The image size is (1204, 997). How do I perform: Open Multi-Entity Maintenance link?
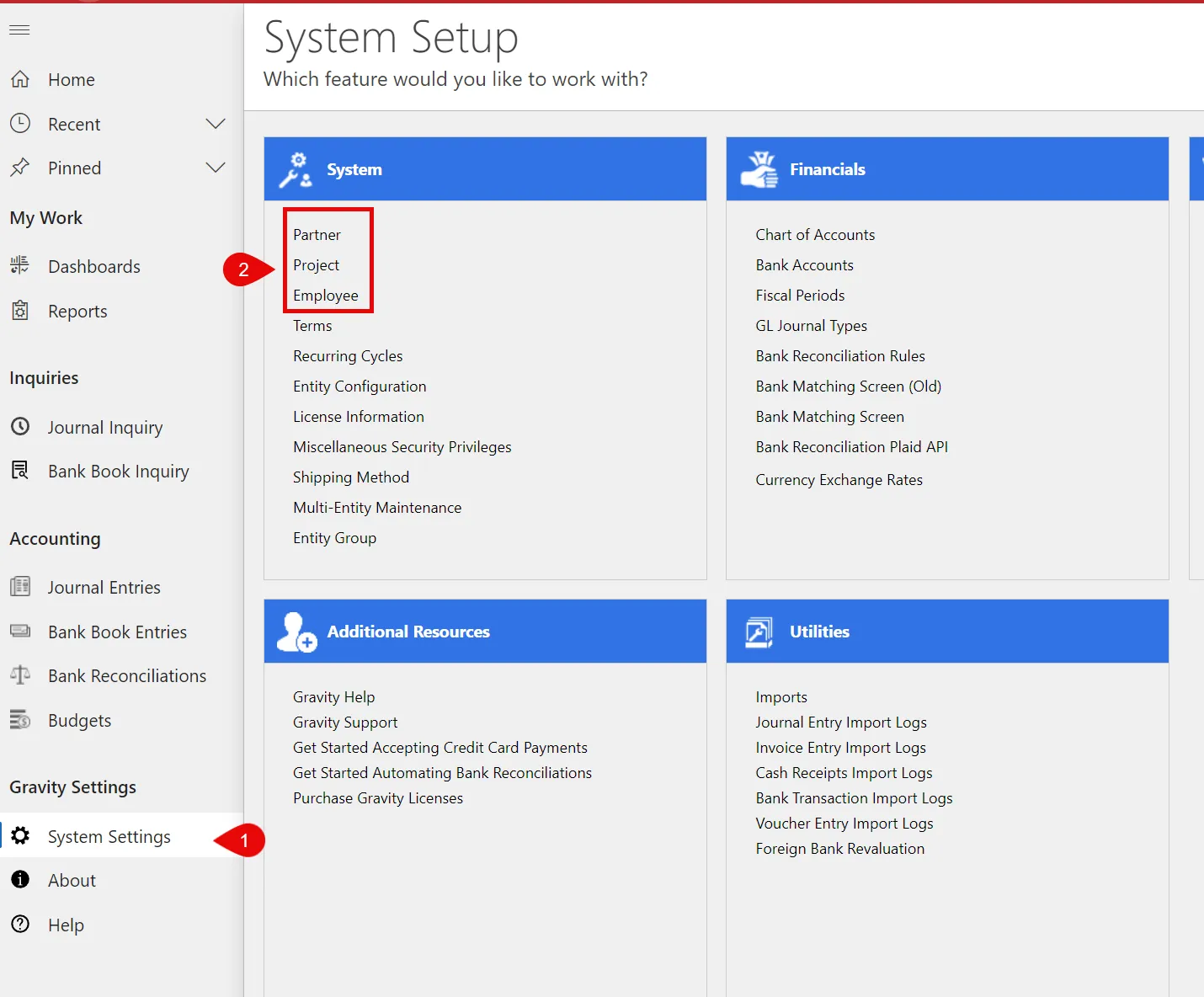377,508
